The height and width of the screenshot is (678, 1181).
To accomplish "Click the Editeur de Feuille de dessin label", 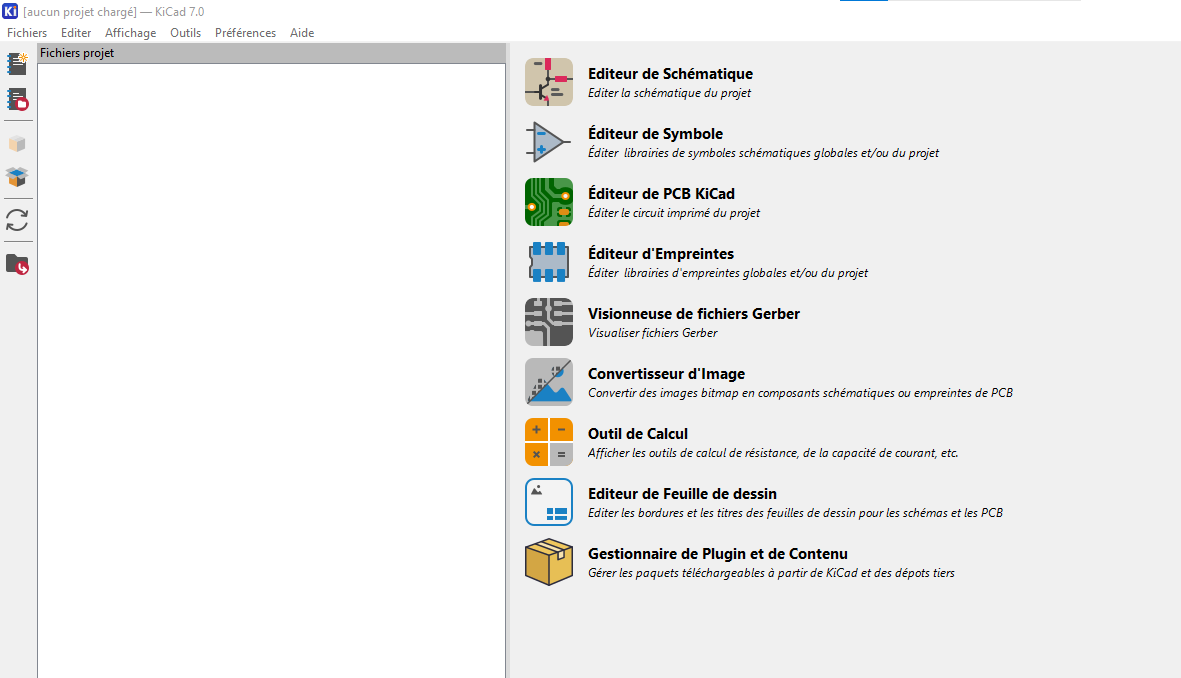I will point(682,494).
